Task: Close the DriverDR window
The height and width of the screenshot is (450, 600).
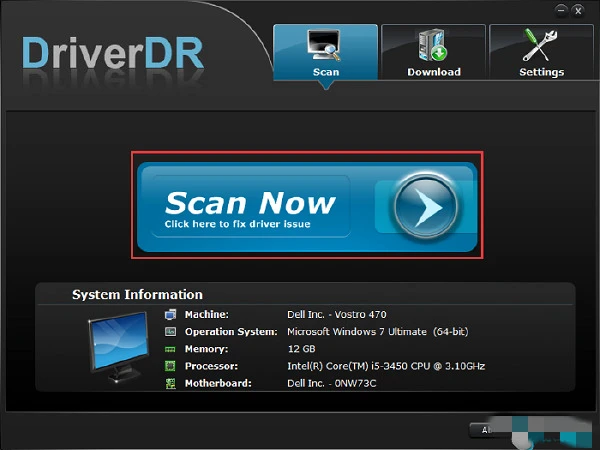Action: (x=579, y=8)
